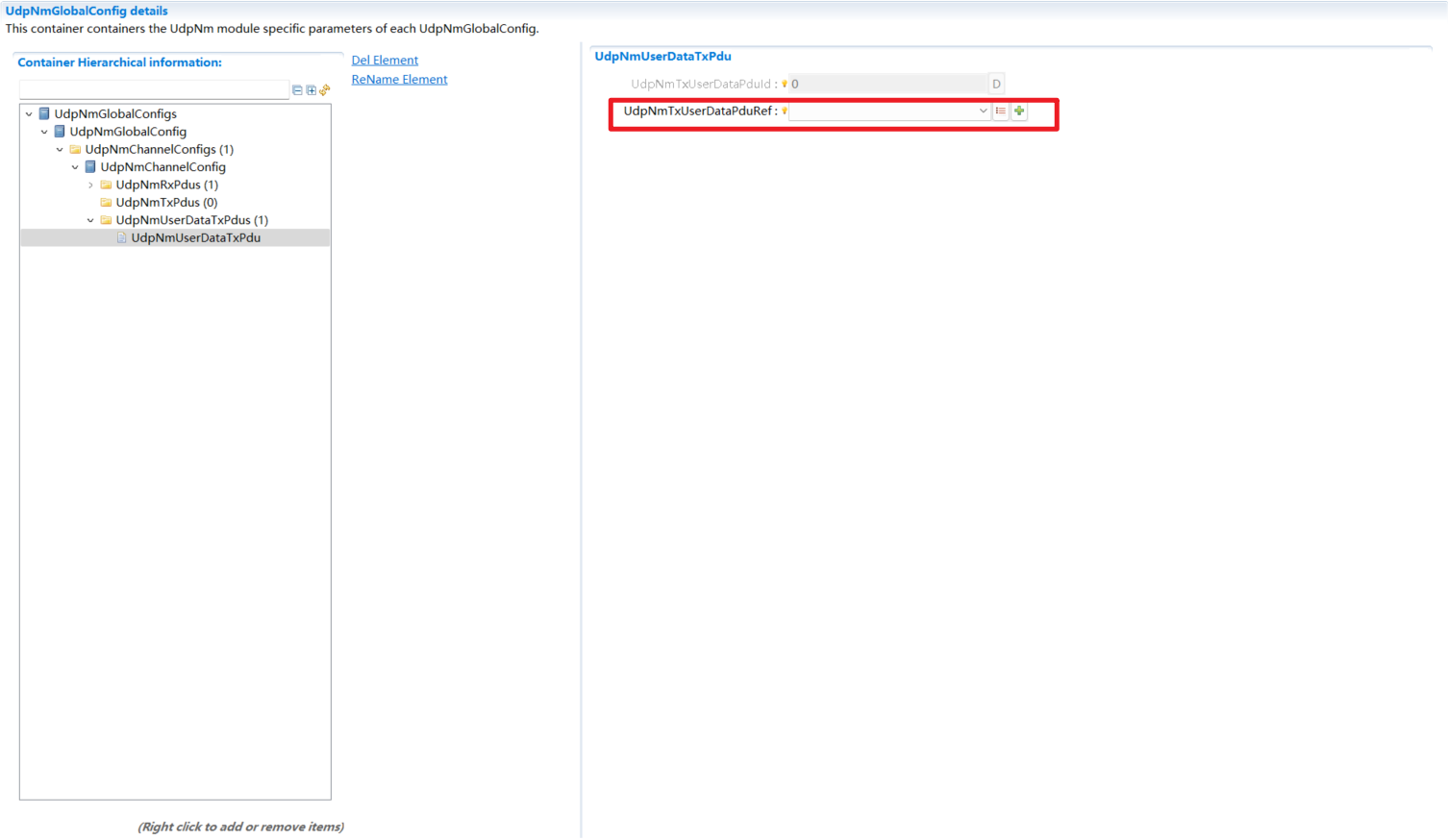The image size is (1448, 840).
Task: Collapse the UdpNmChannelConfigs (1) folder
Action: click(60, 150)
